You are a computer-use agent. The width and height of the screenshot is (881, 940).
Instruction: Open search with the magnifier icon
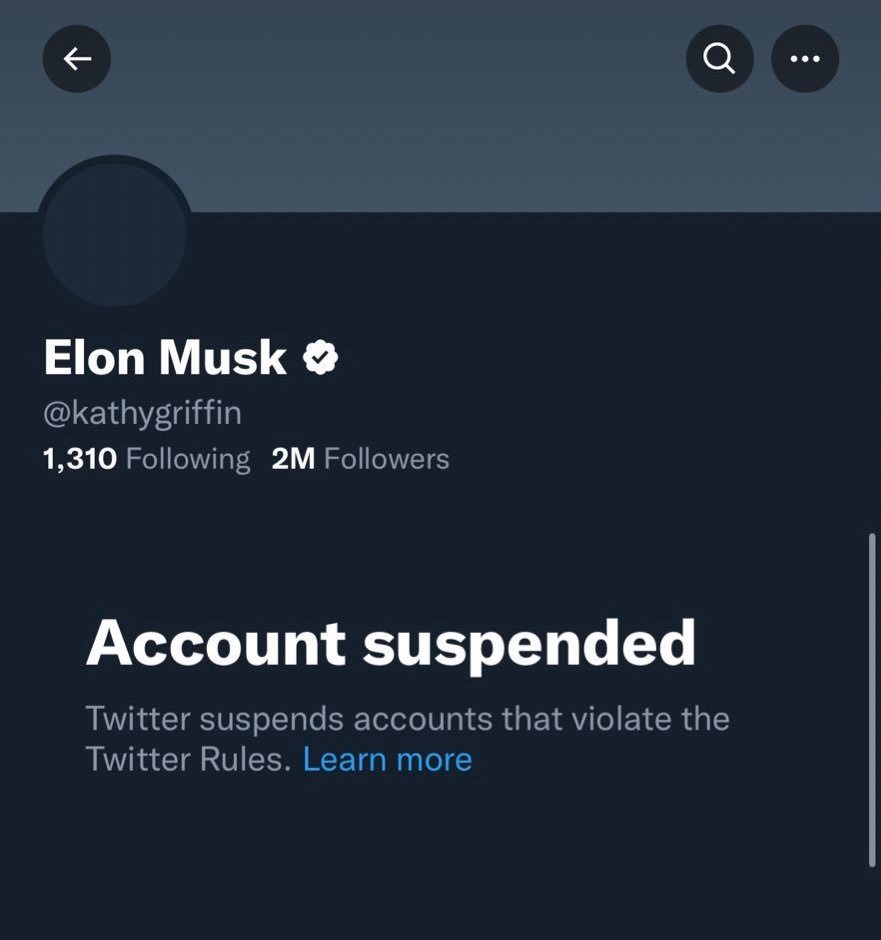coord(719,59)
